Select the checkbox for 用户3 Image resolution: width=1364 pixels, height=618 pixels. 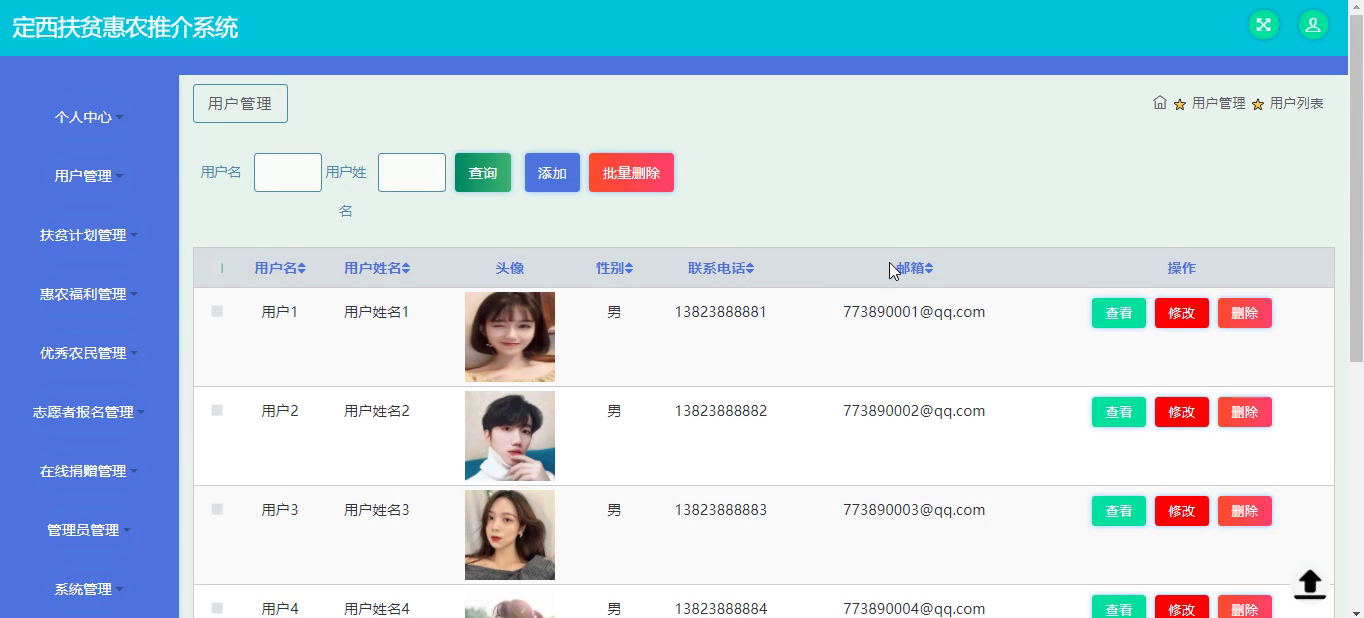217,510
